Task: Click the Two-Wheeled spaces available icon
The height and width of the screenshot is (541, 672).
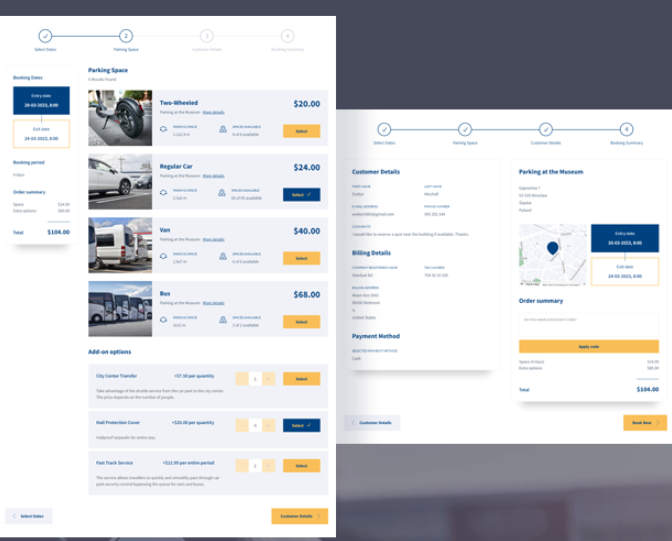Action: [223, 129]
